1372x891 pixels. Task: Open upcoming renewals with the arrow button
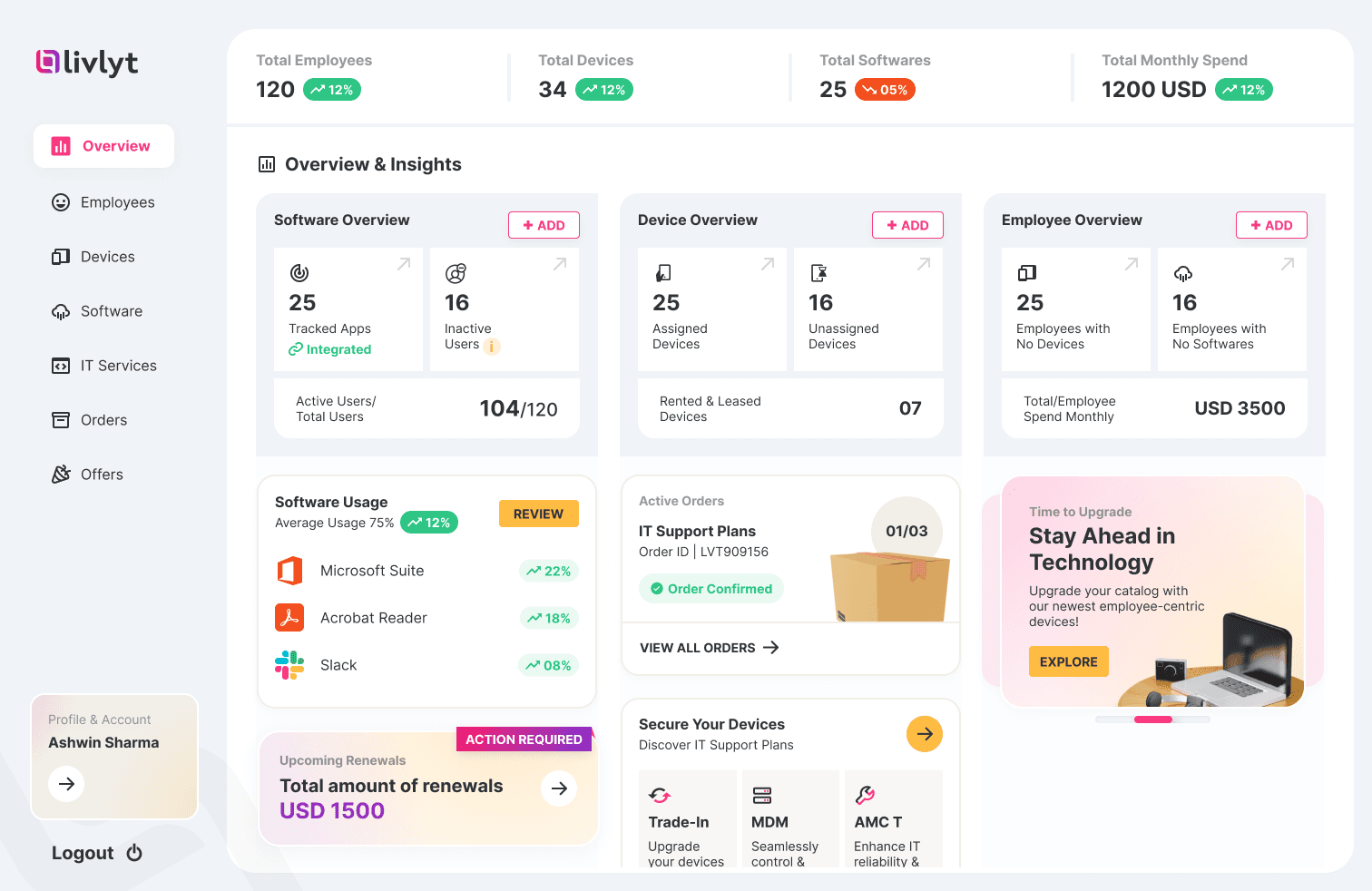tap(559, 788)
